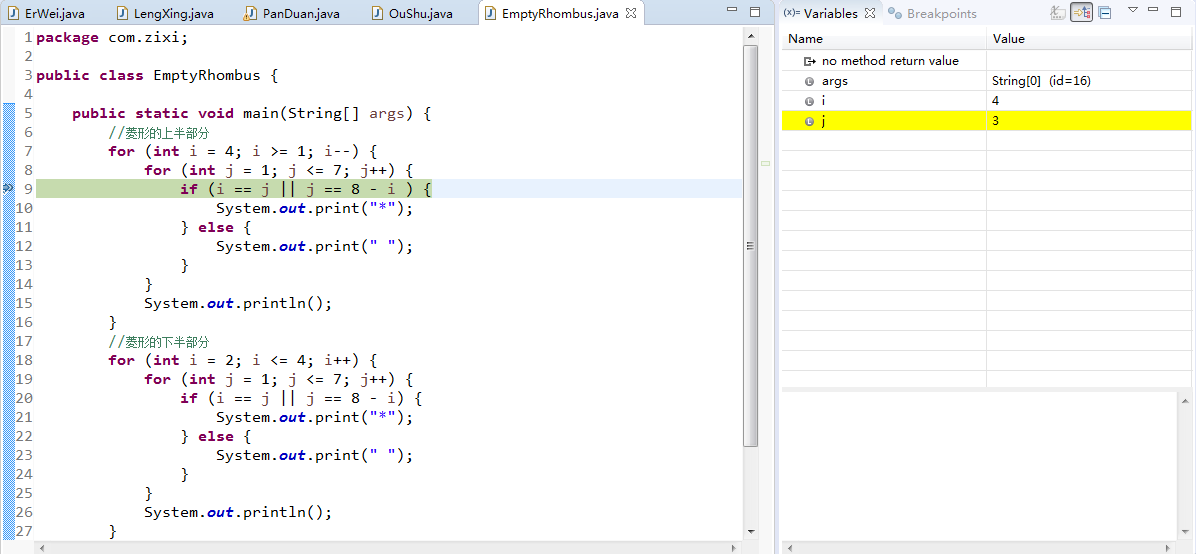This screenshot has height=554, width=1196.
Task: Select the Variables tab
Action: (830, 14)
